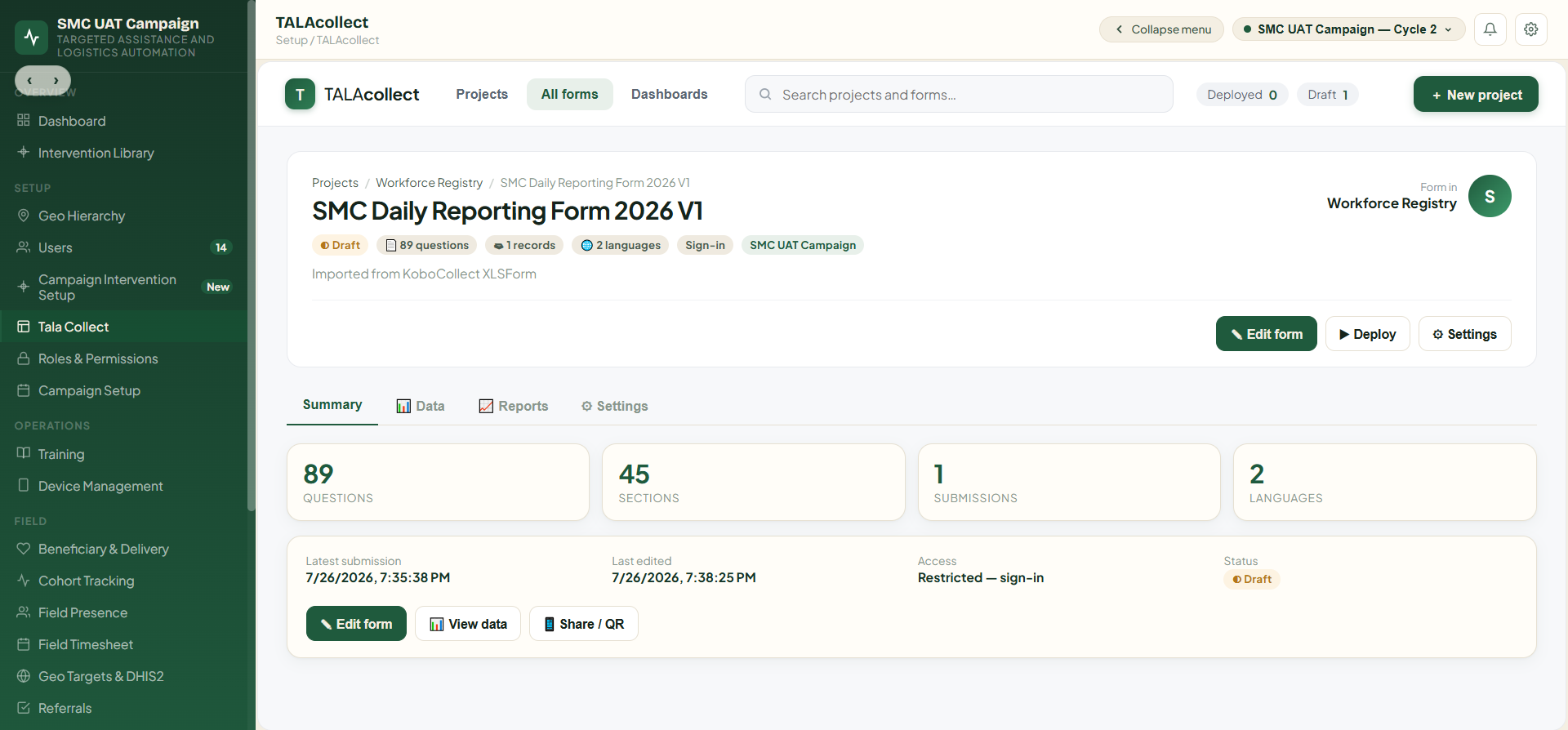Image resolution: width=1568 pixels, height=730 pixels.
Task: Click the Intervention Library sparkle icon
Action: (23, 152)
